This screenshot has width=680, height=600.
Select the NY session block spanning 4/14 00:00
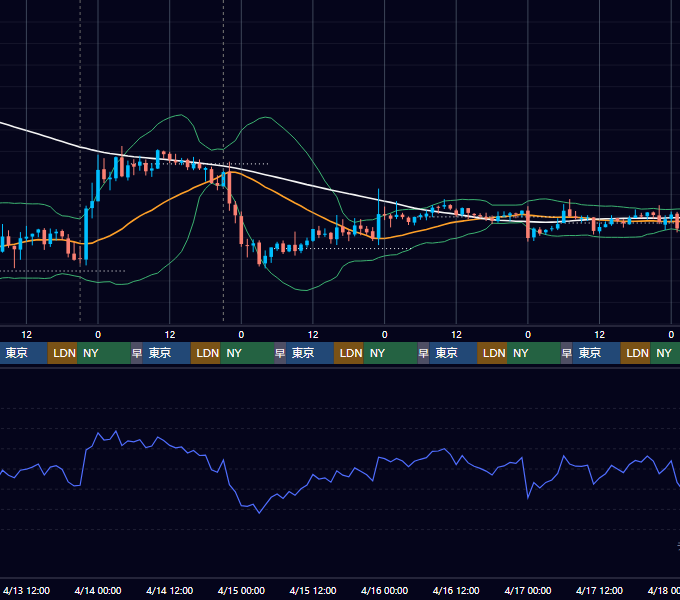(x=104, y=353)
